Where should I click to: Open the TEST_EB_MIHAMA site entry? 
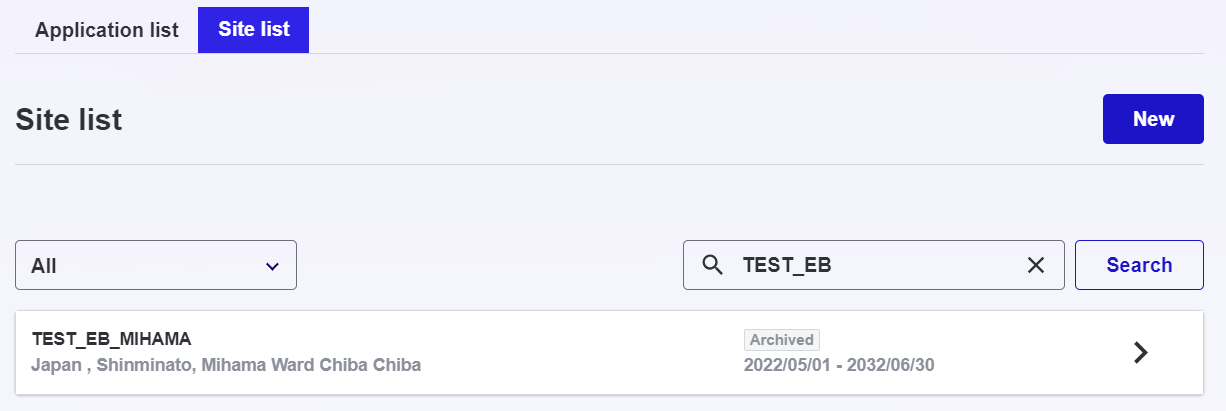(111, 339)
